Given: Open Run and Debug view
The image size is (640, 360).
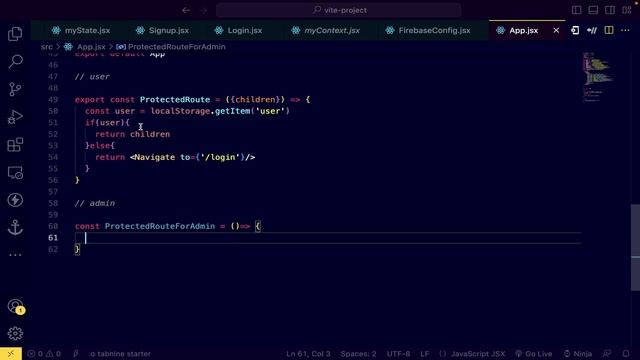Looking at the screenshot, I should tap(15, 117).
